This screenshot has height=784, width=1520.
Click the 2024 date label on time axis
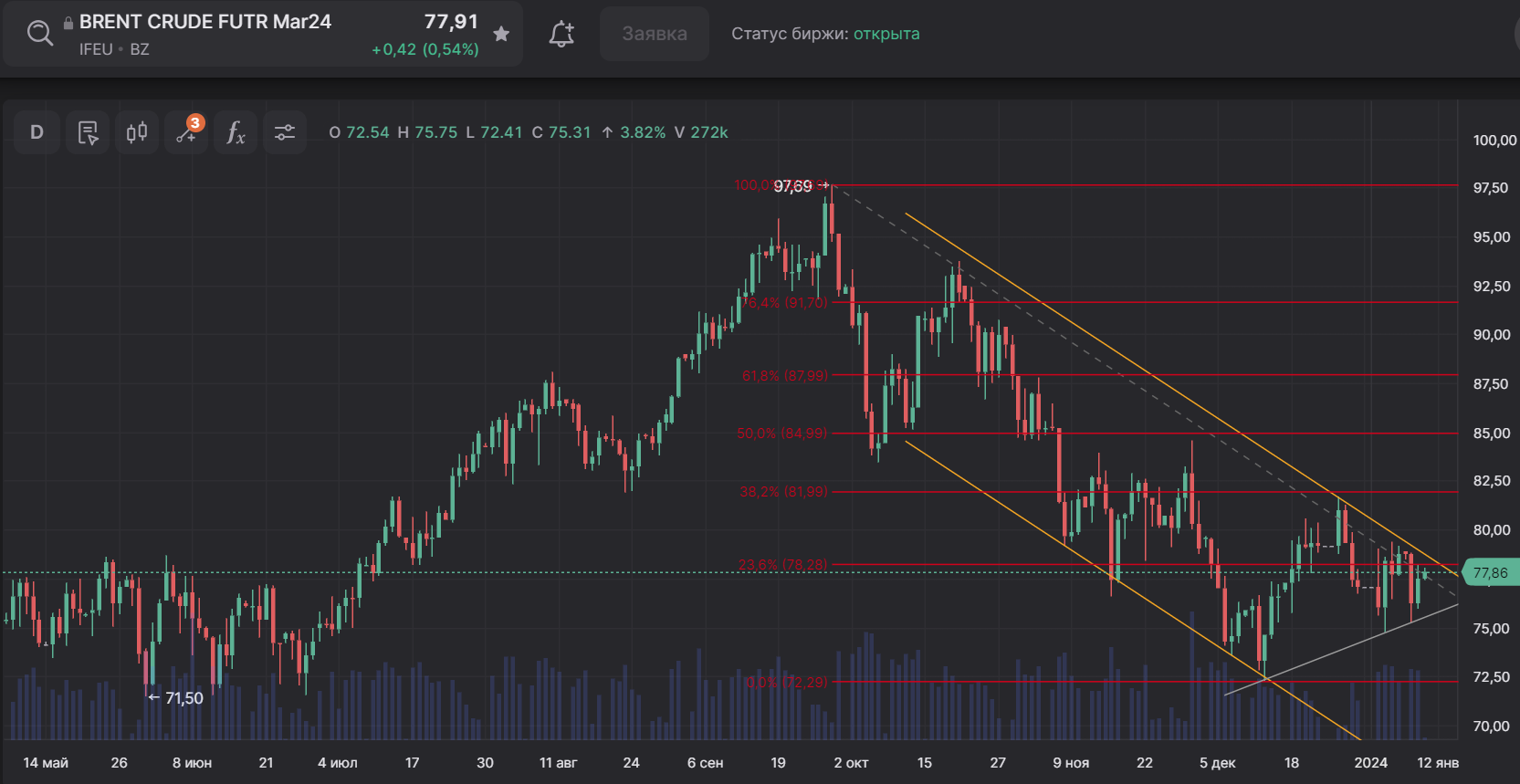coord(1370,763)
